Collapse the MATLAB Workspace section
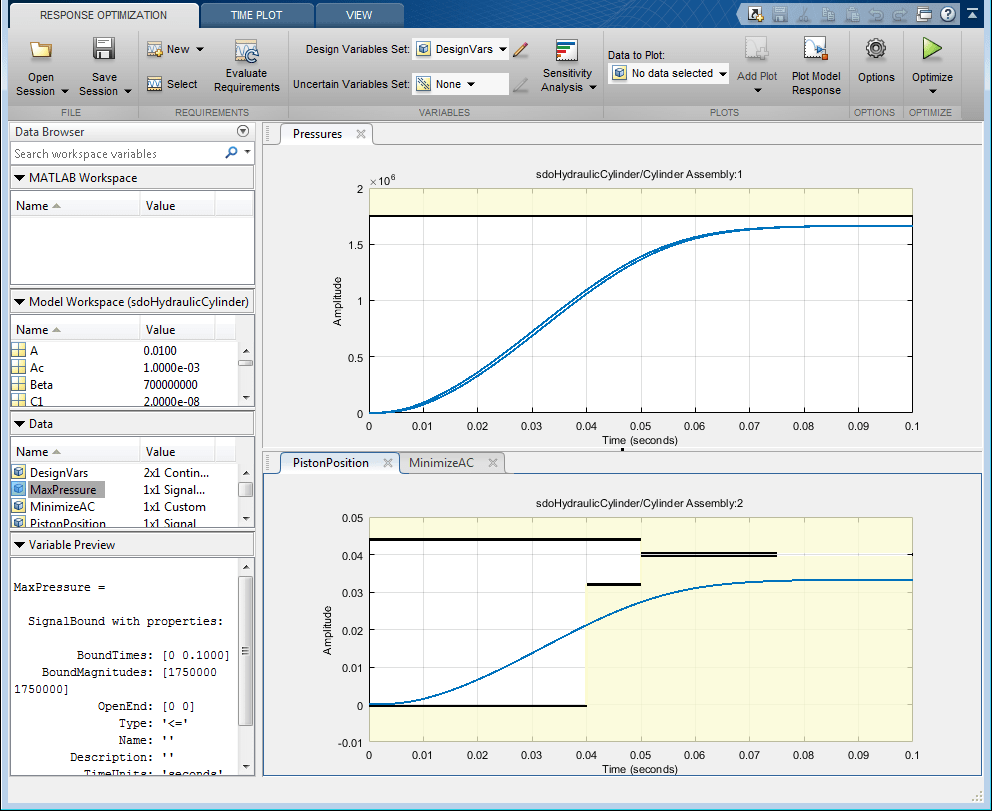 point(21,178)
